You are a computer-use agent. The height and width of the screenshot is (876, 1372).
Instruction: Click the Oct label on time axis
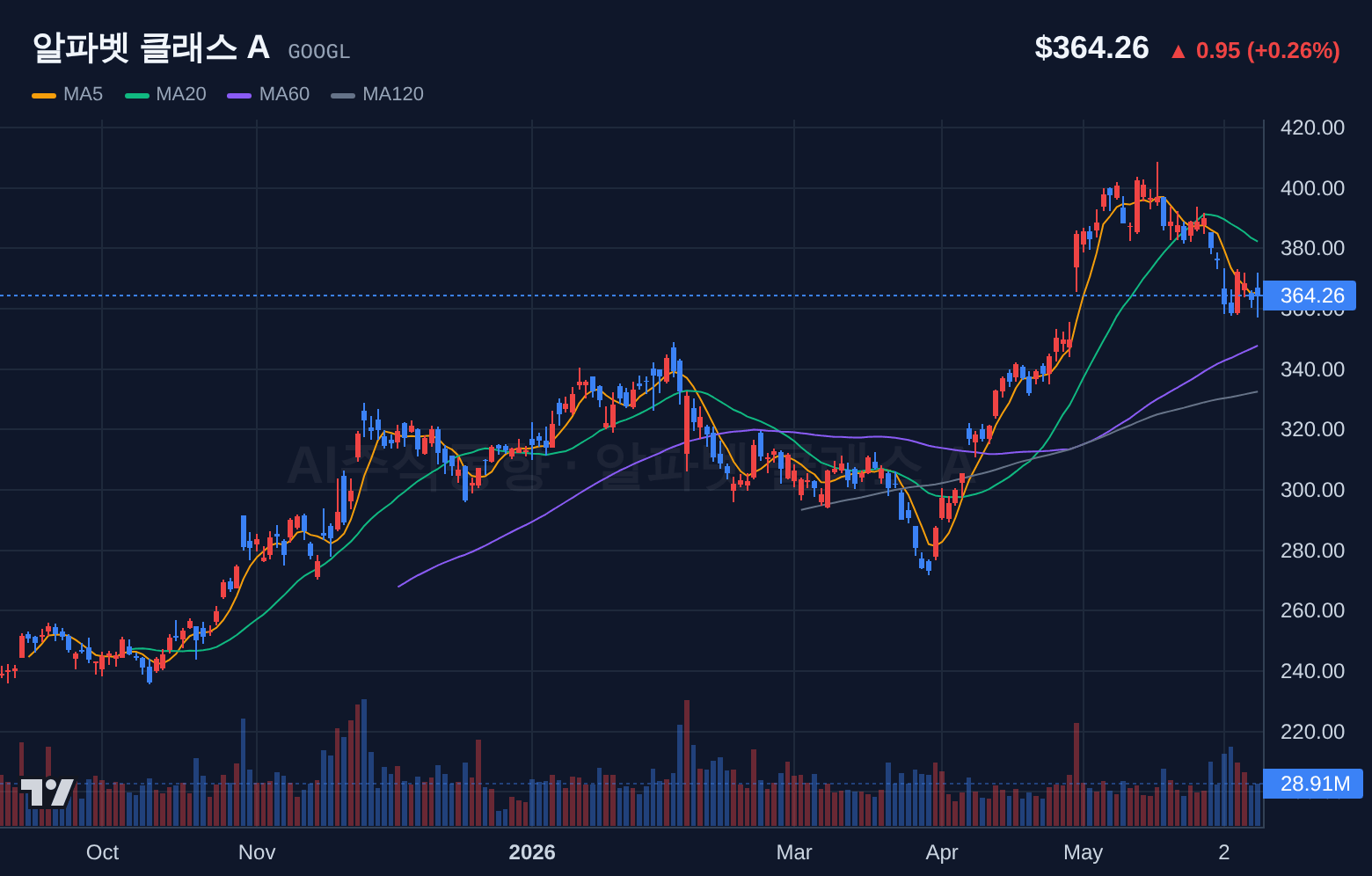click(102, 852)
